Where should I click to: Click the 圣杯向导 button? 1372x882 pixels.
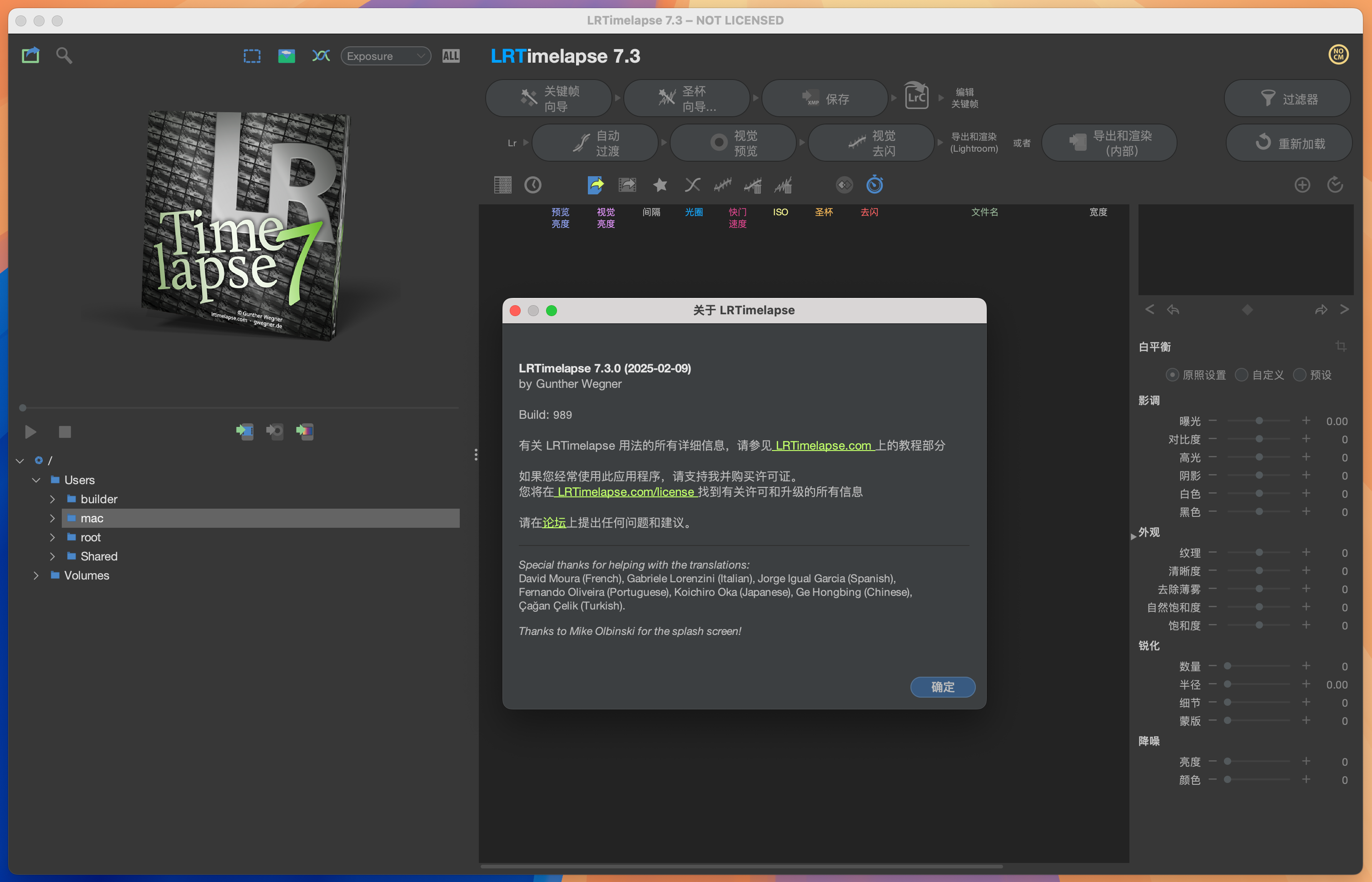click(686, 99)
